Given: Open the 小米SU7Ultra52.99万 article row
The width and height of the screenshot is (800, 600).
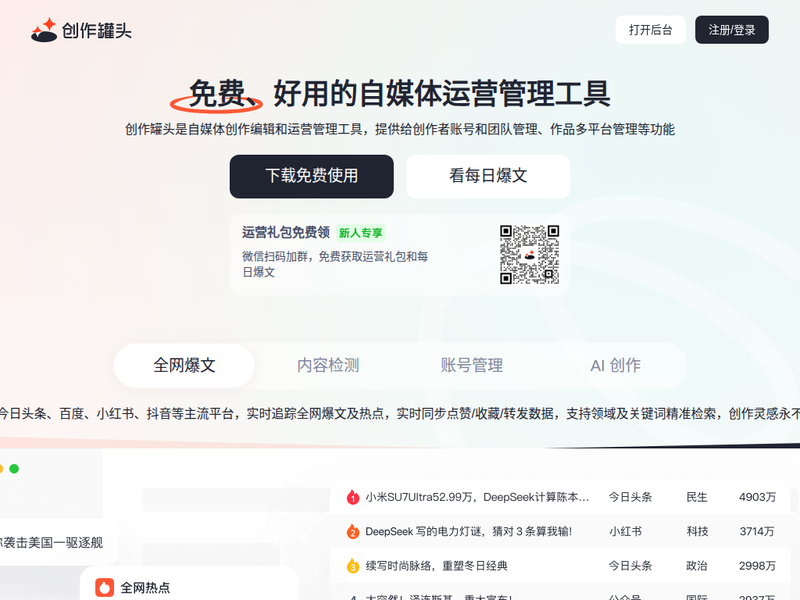Looking at the screenshot, I should tap(560, 497).
